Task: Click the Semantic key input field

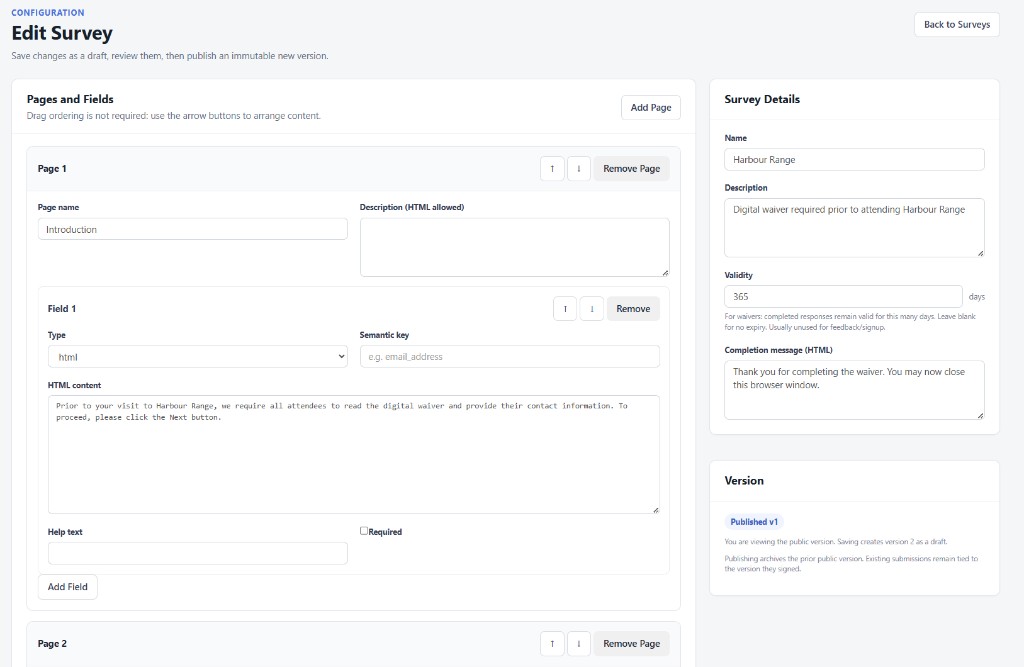Action: pyautogui.click(x=509, y=357)
